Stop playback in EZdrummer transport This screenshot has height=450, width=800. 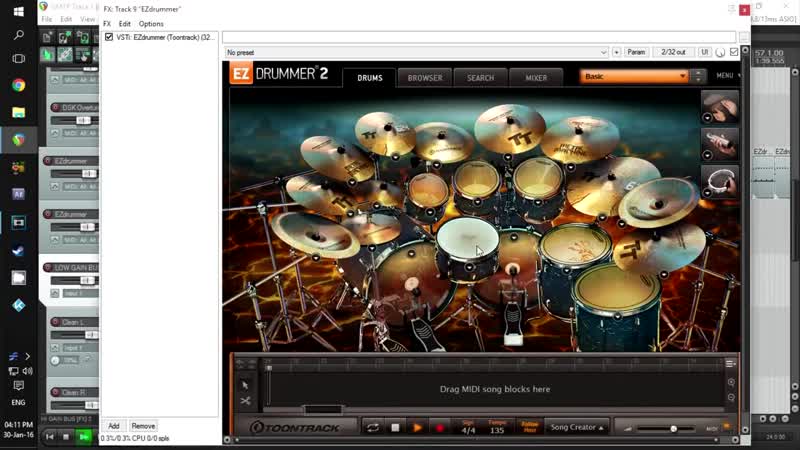click(395, 428)
